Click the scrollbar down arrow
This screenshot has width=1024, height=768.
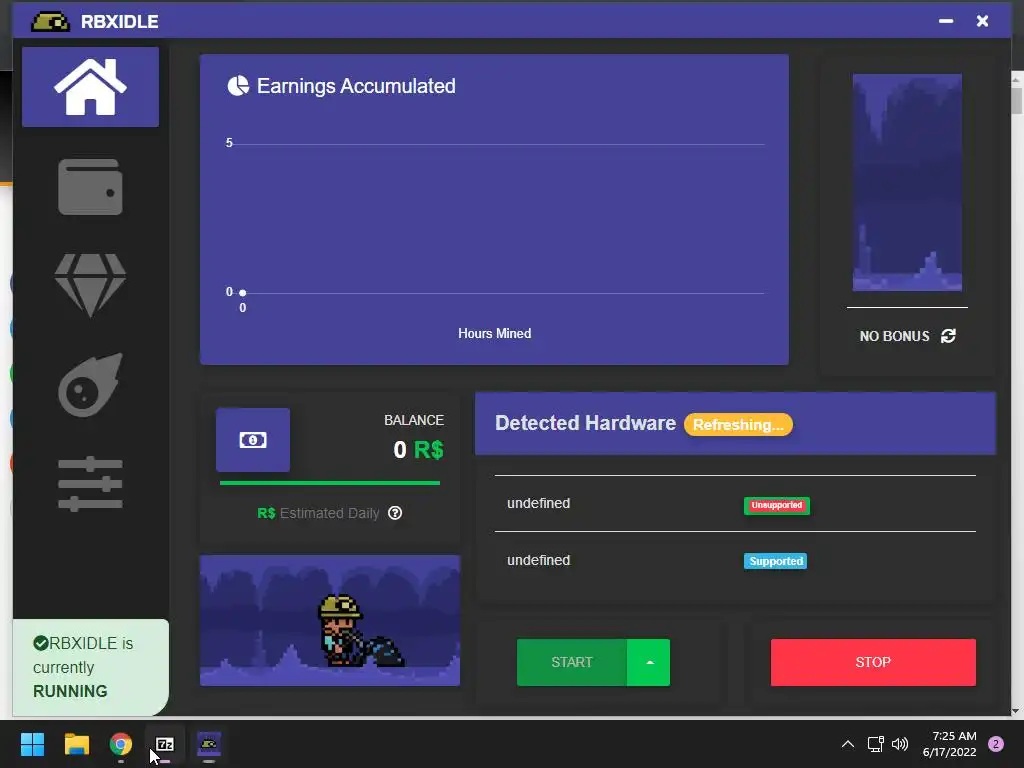click(x=1016, y=711)
